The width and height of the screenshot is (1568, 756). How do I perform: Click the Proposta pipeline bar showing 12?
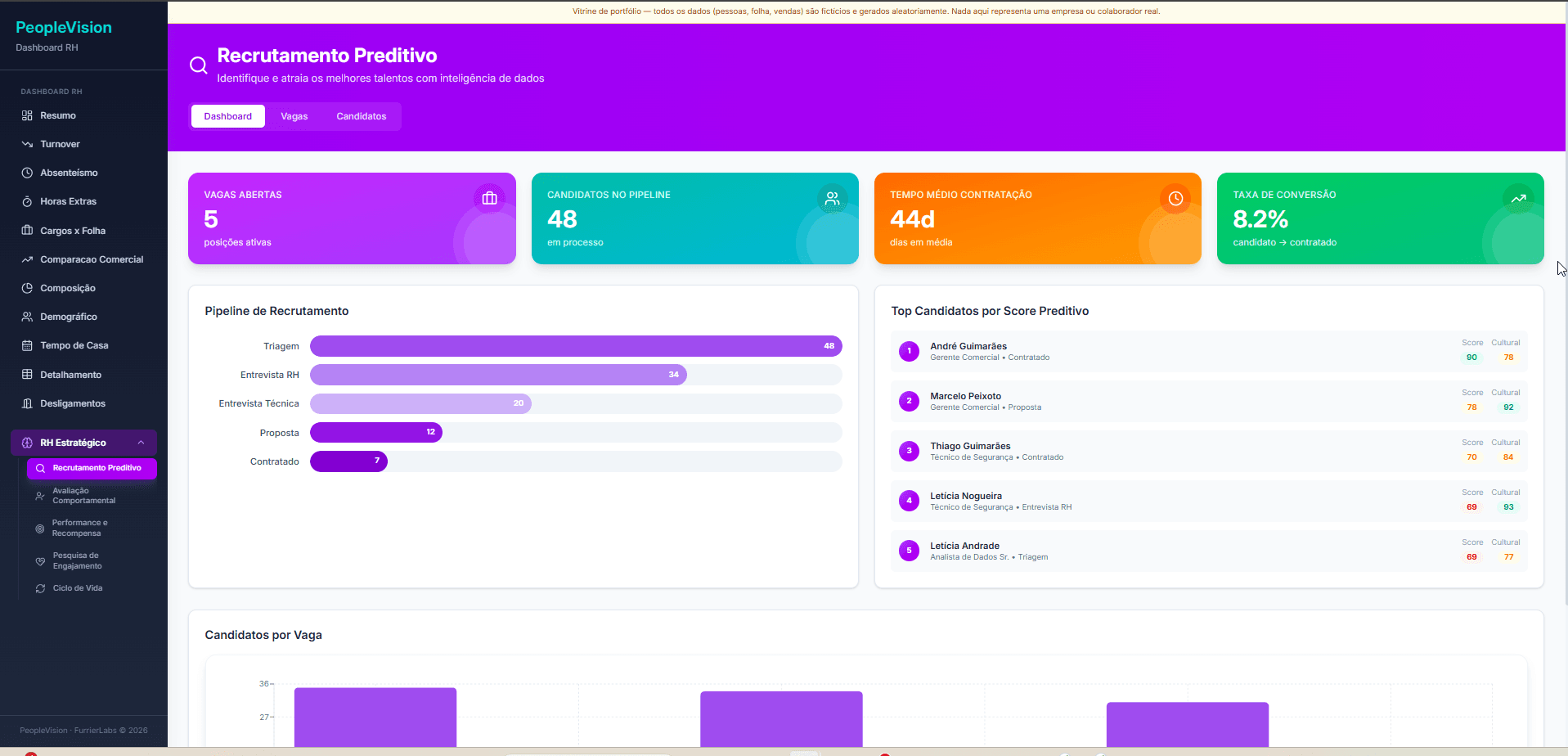(376, 432)
